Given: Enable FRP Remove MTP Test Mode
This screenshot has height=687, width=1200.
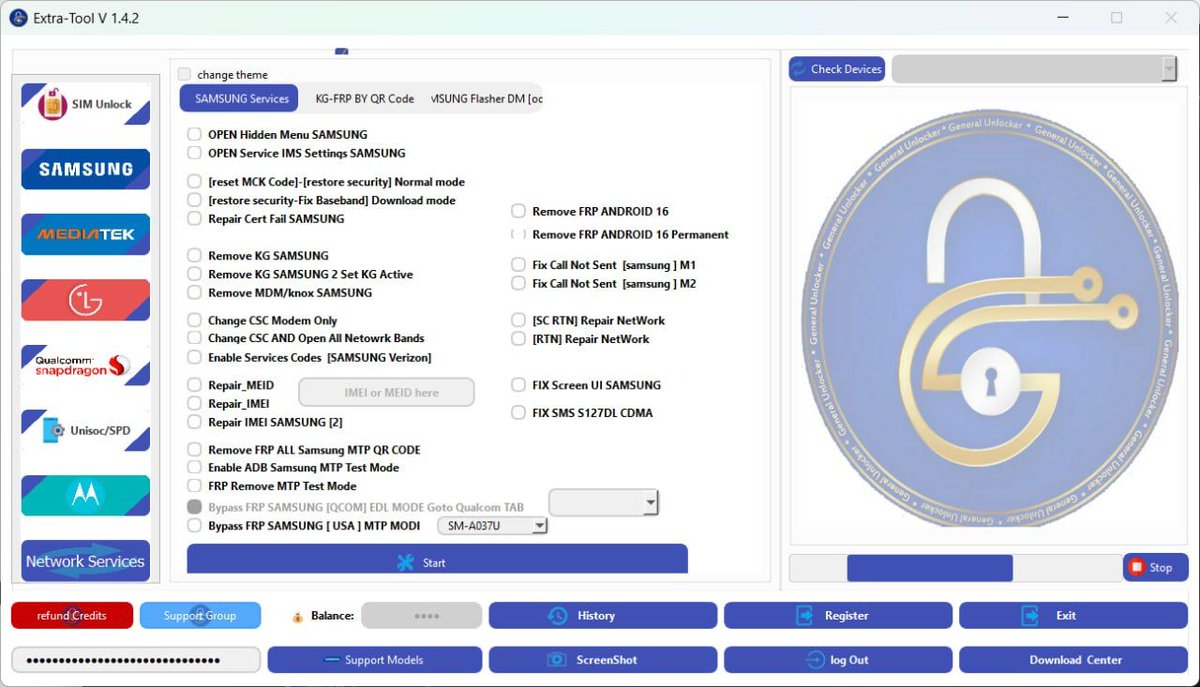Looking at the screenshot, I should (x=194, y=486).
